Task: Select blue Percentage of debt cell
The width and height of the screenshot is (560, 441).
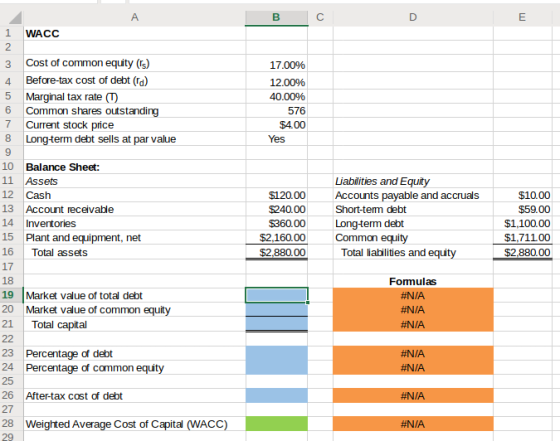Action: coord(276,353)
